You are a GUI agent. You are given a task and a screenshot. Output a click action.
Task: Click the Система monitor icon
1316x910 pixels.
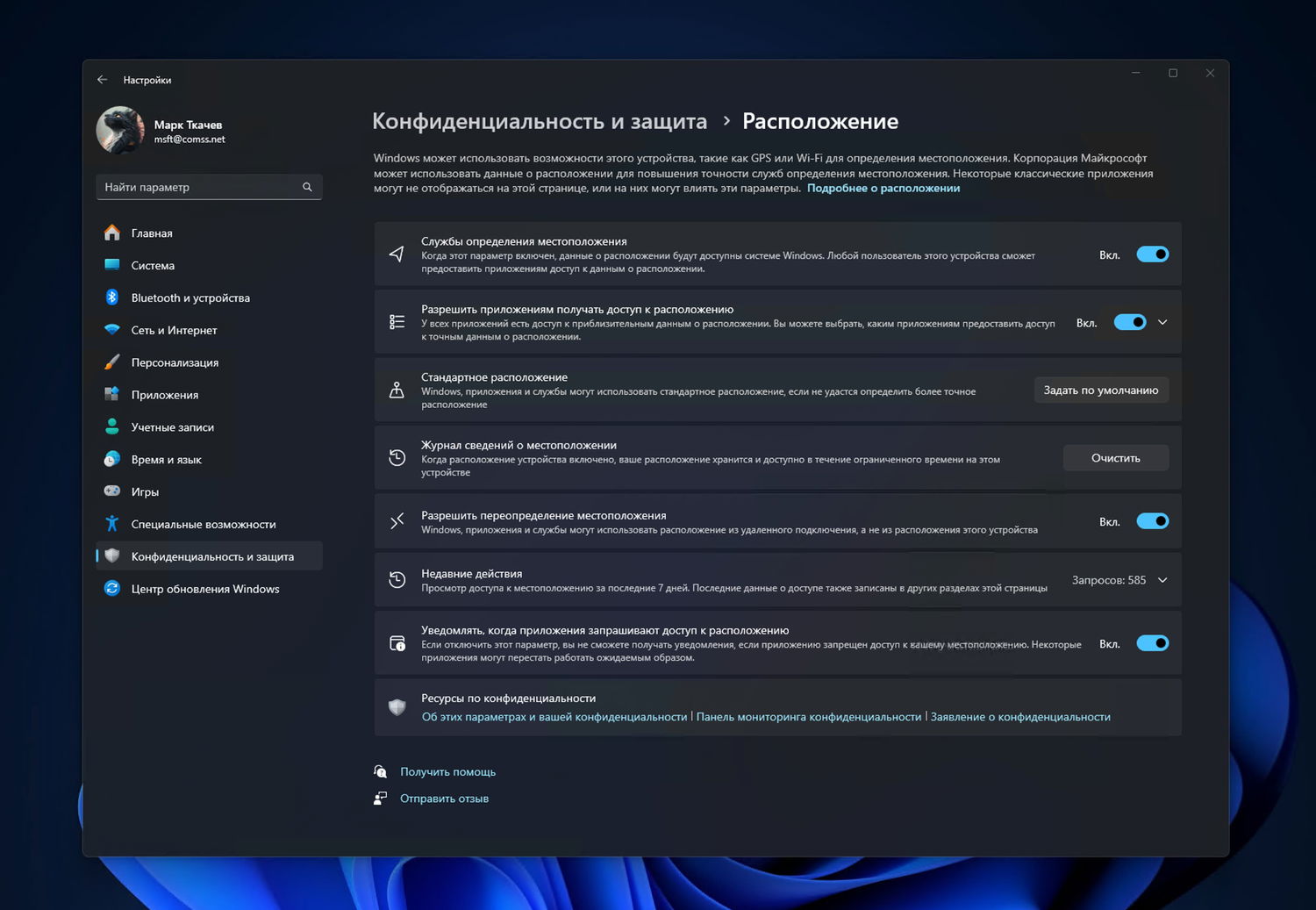point(111,265)
